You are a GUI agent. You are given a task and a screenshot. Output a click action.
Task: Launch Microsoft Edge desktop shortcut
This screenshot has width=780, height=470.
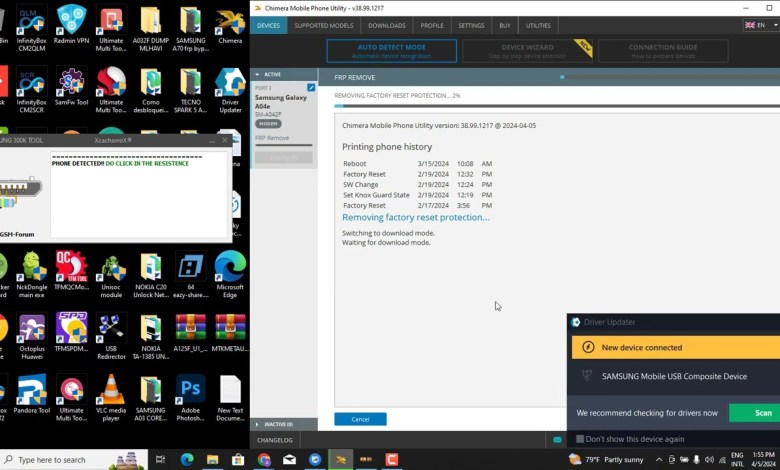(230, 275)
